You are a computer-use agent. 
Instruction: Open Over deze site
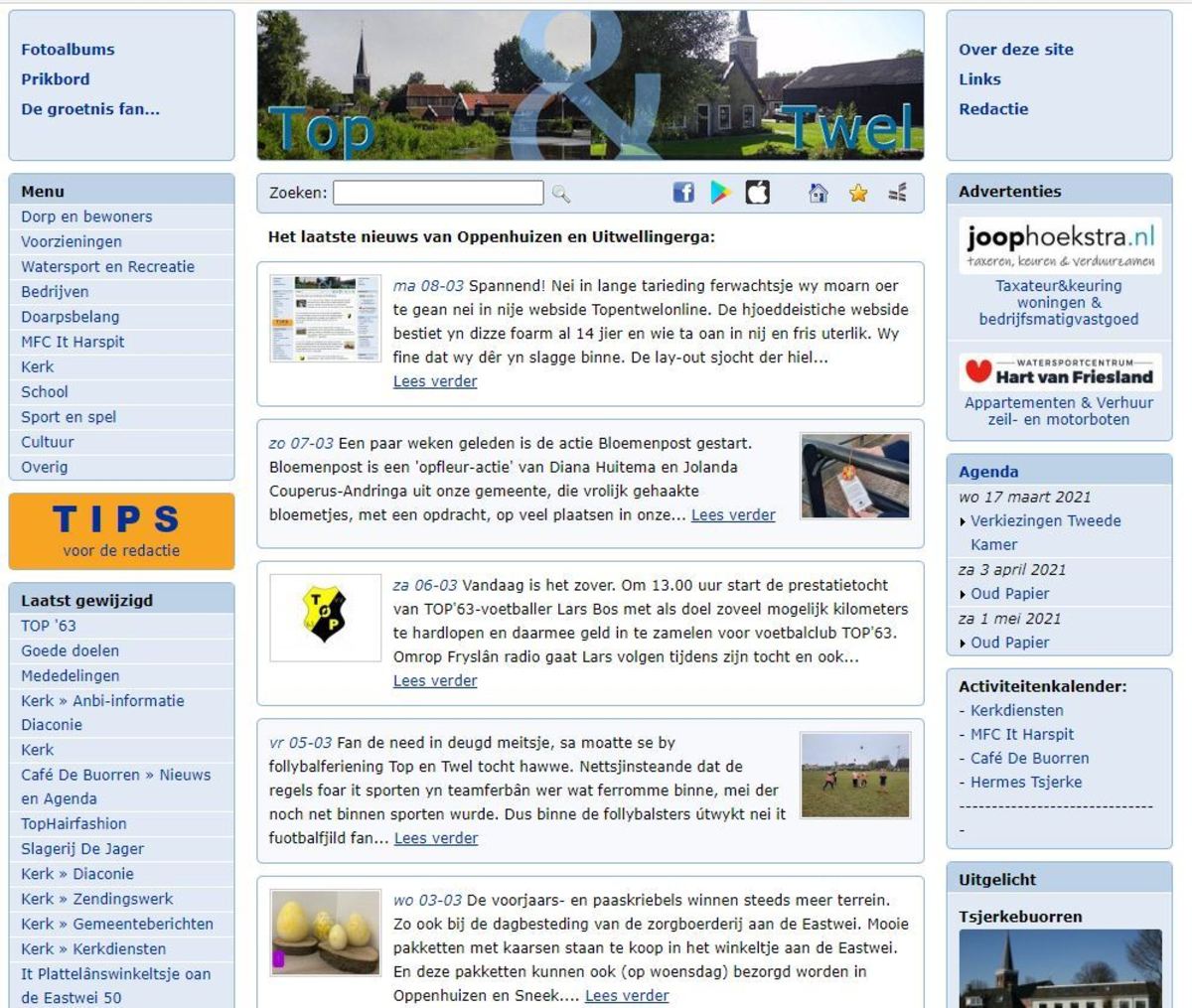tap(1016, 50)
